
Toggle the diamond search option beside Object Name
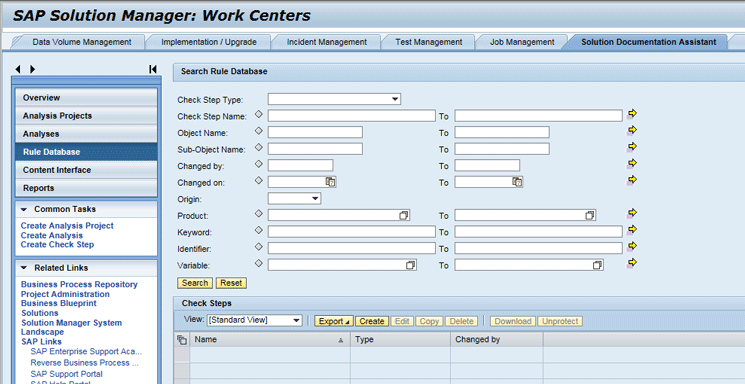258,130
